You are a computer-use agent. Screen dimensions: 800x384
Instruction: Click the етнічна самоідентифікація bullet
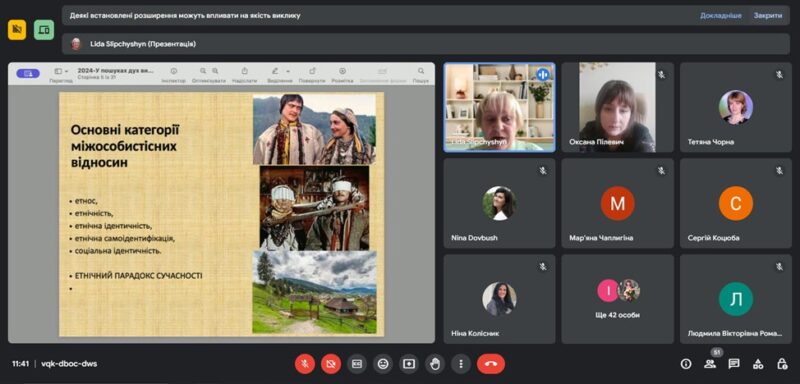(x=125, y=239)
